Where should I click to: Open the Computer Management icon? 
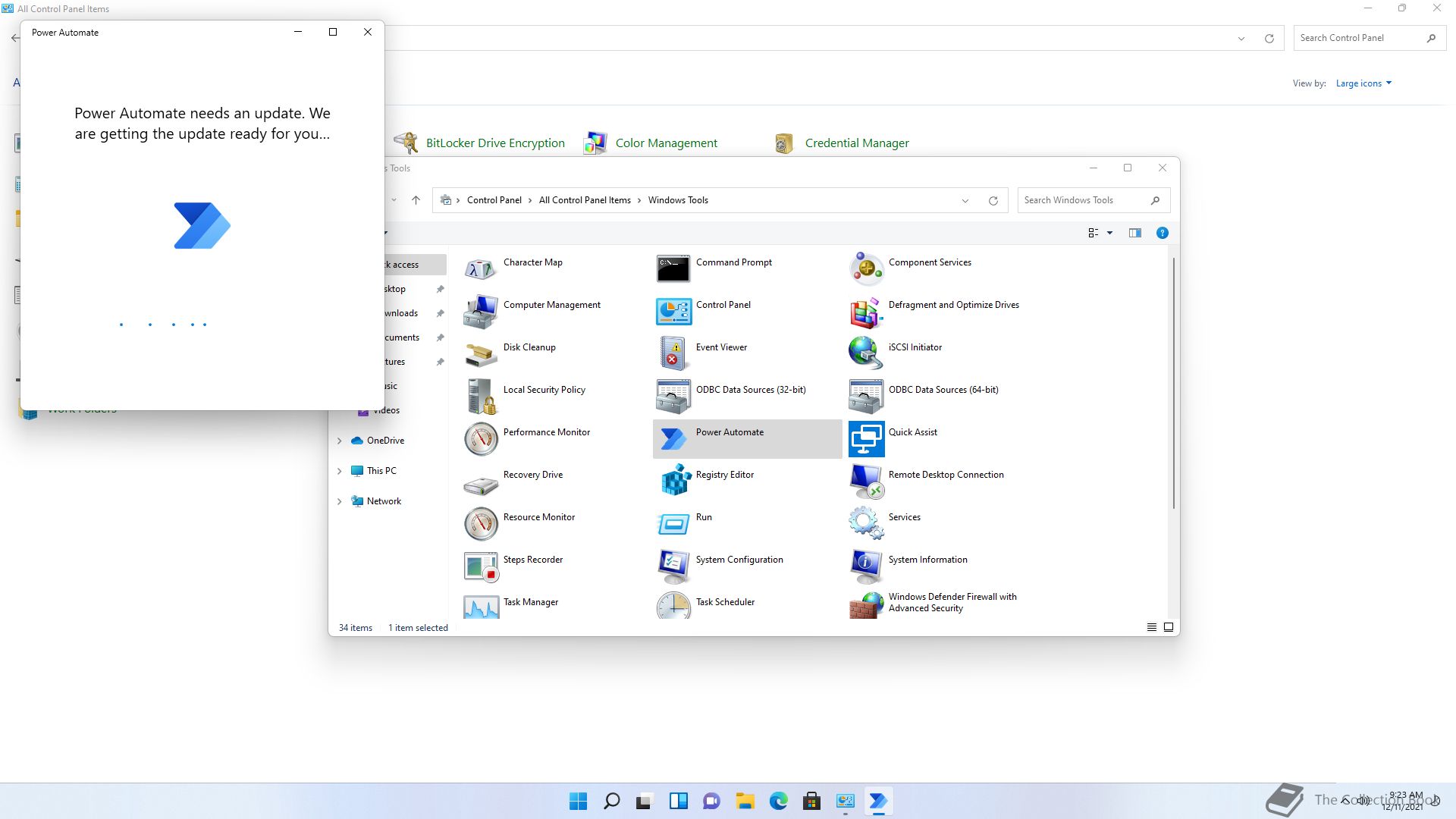point(481,311)
